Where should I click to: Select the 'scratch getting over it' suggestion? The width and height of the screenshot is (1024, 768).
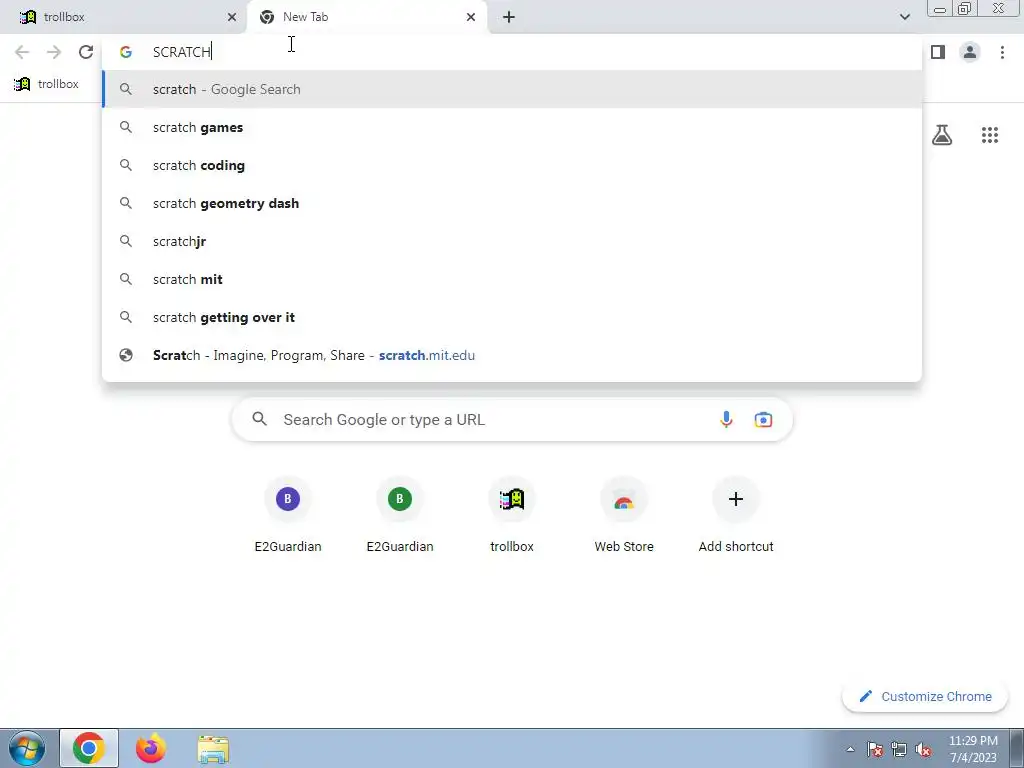[512, 317]
